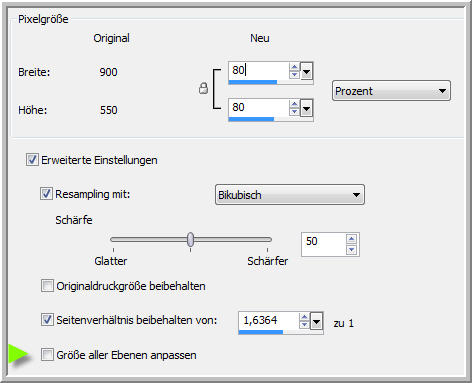Open the Bikubisch resampling dropdown
Screen dimensions: 472x383
coord(290,195)
